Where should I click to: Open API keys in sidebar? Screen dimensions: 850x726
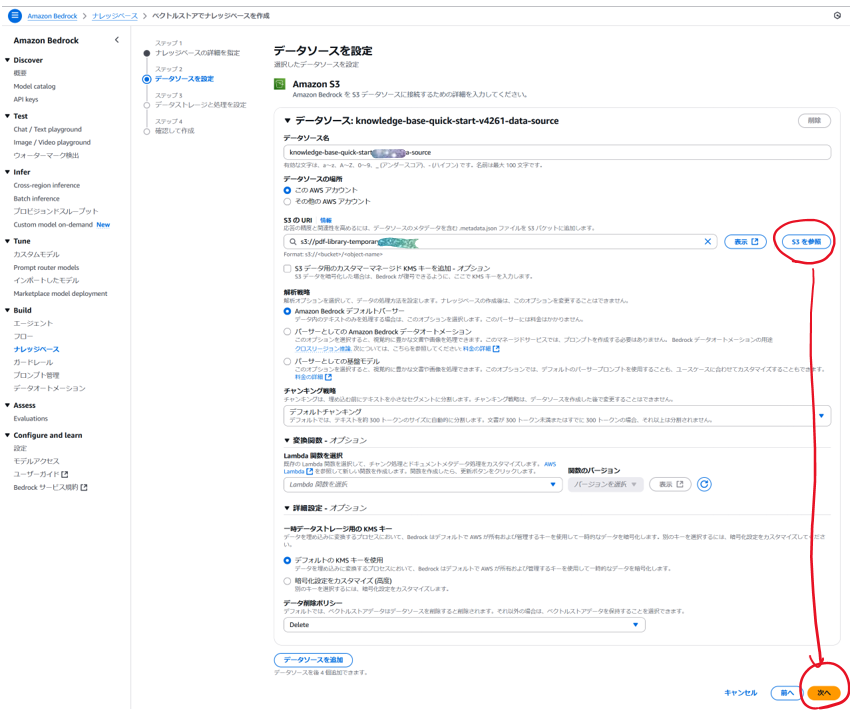[26, 99]
